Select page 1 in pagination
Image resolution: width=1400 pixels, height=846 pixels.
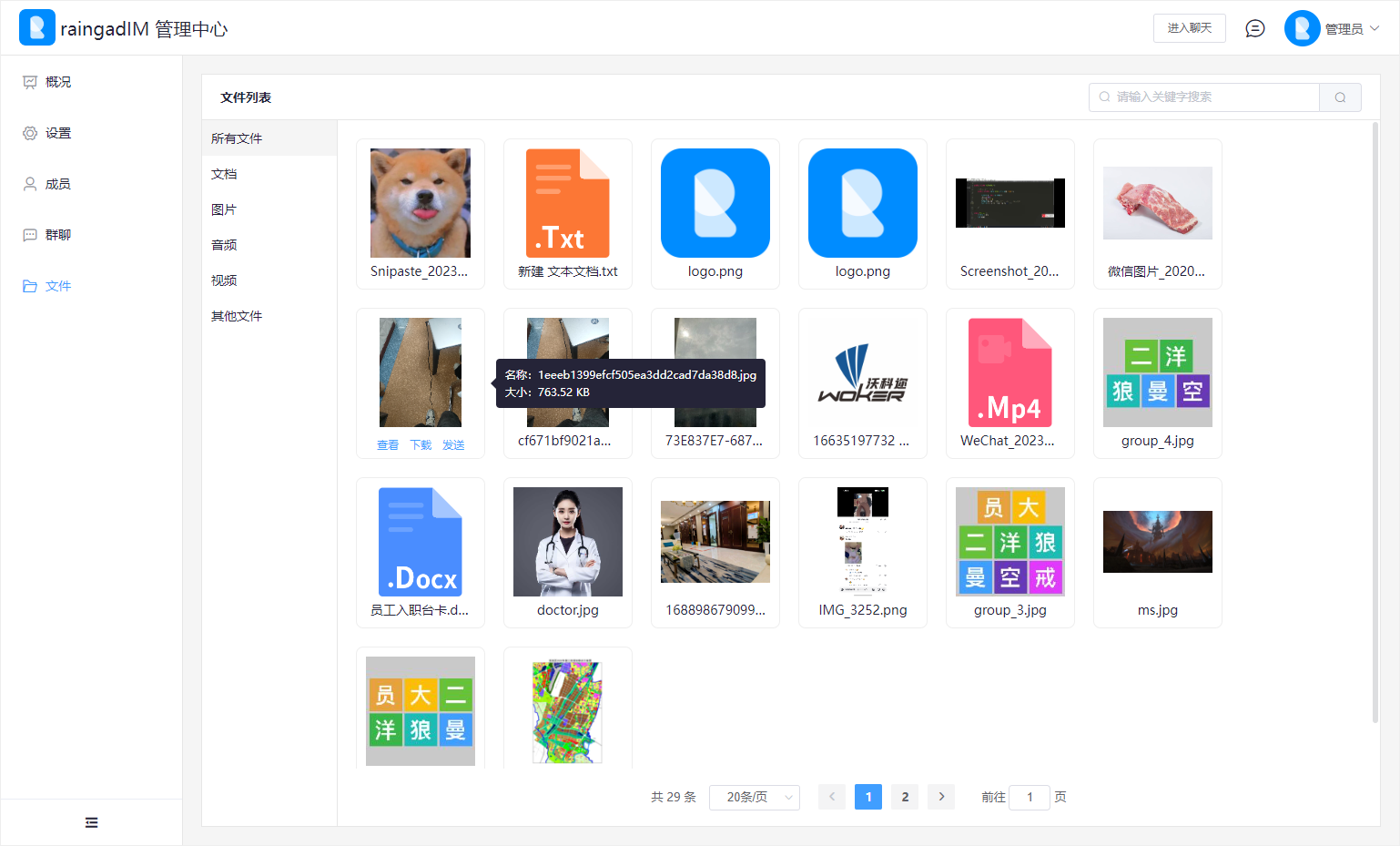tap(868, 797)
